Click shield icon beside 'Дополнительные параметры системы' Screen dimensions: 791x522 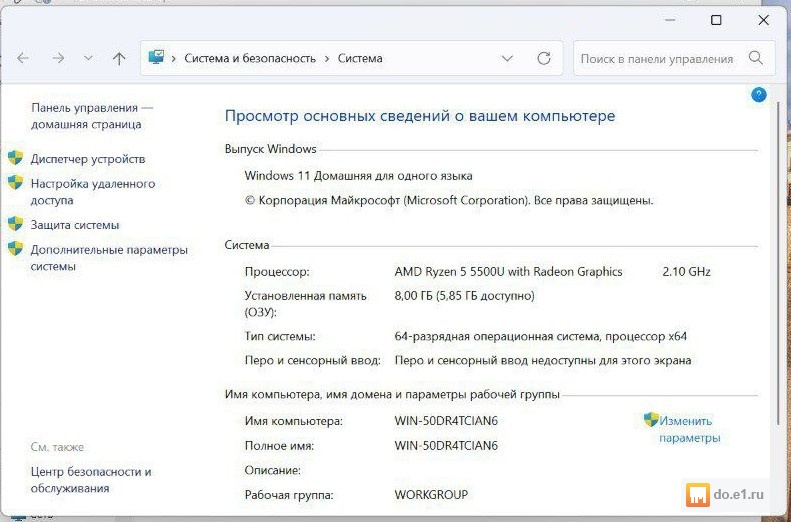coord(16,248)
